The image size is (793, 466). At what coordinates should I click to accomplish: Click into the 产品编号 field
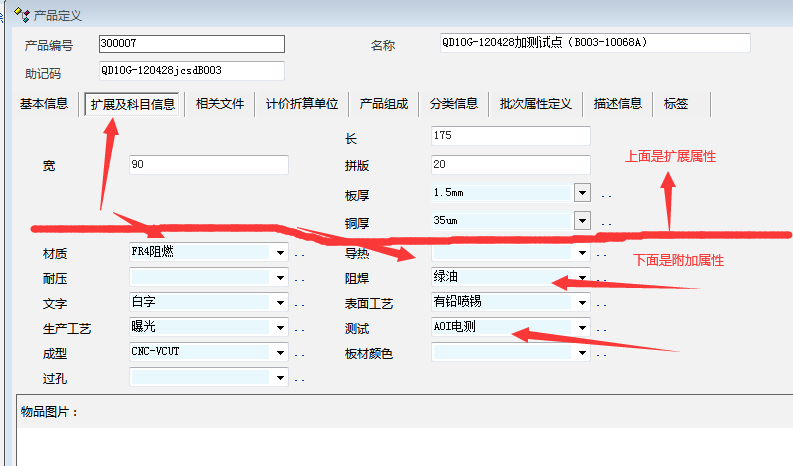tap(192, 44)
